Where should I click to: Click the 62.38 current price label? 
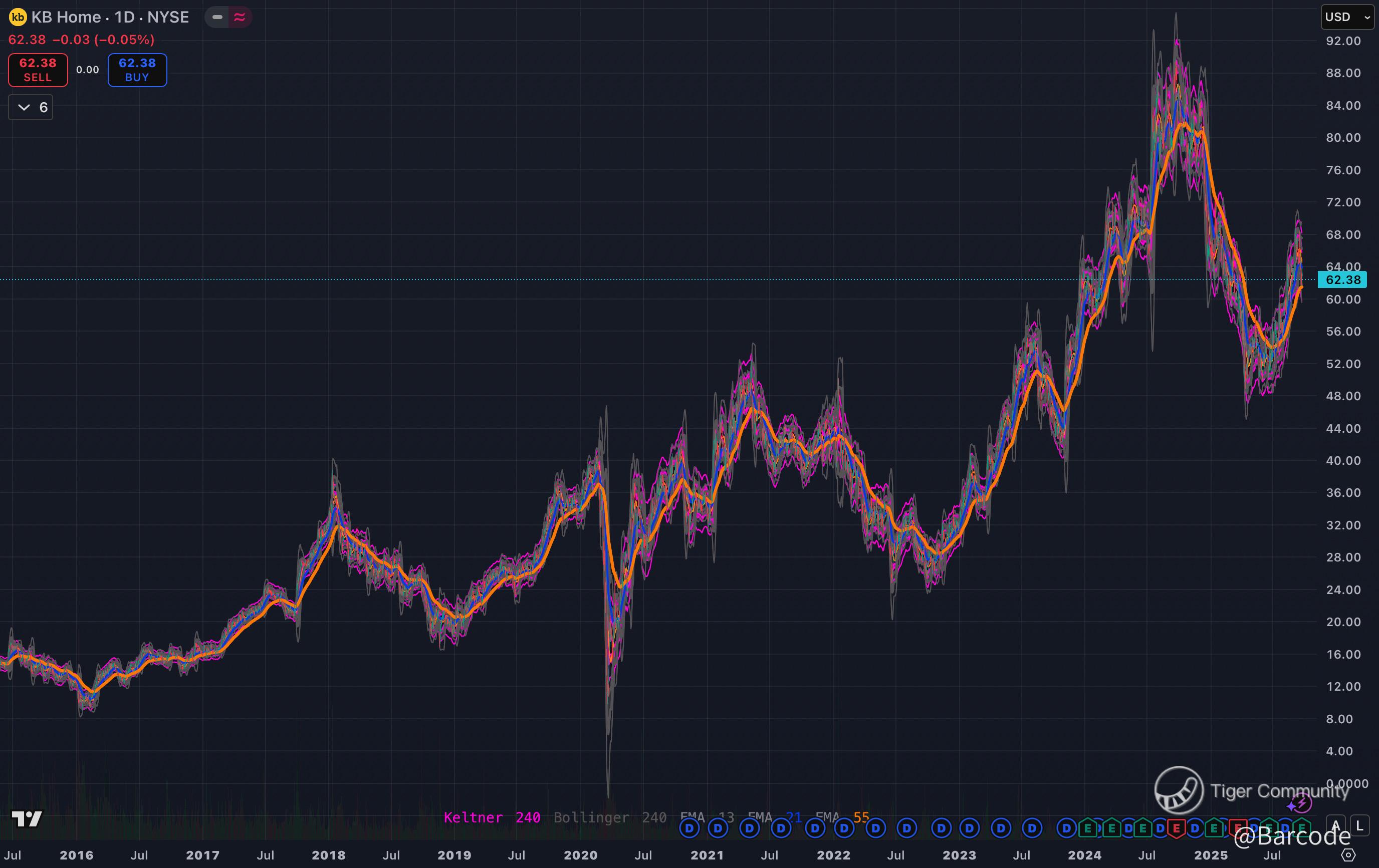click(1342, 280)
